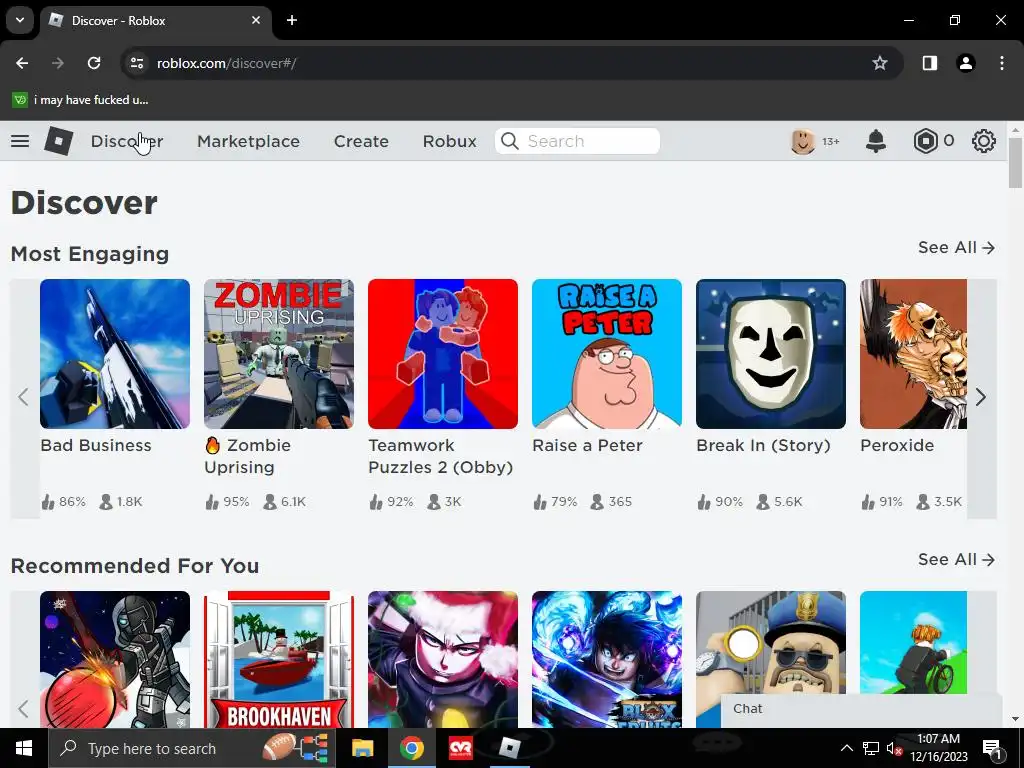
Task: Open Chrome three-dot menu
Action: tap(1002, 63)
